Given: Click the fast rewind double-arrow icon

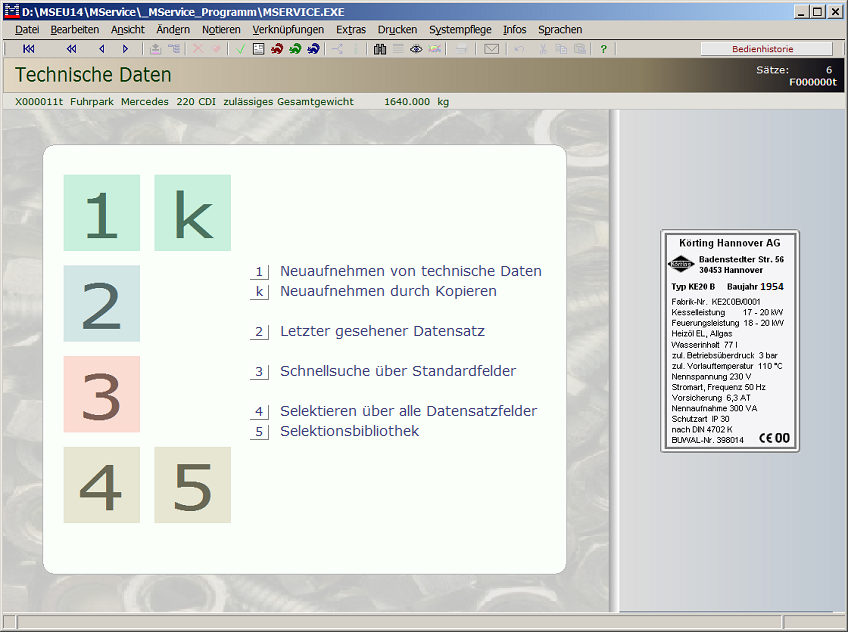Looking at the screenshot, I should pyautogui.click(x=71, y=49).
